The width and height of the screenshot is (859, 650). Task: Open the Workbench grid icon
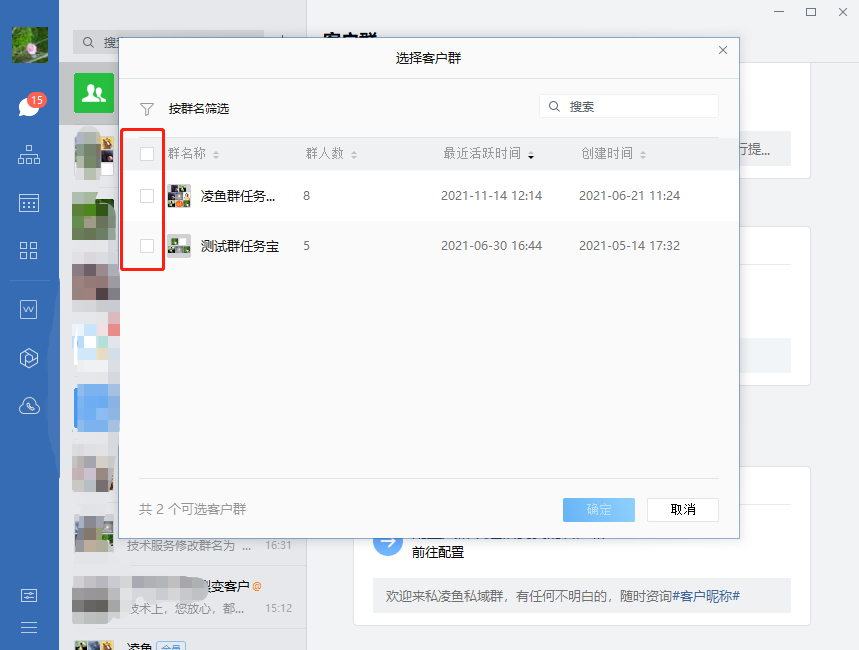click(x=29, y=250)
